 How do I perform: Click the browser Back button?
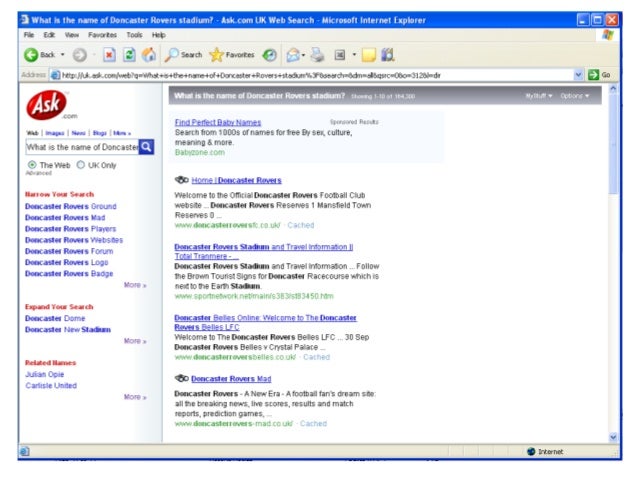click(39, 54)
